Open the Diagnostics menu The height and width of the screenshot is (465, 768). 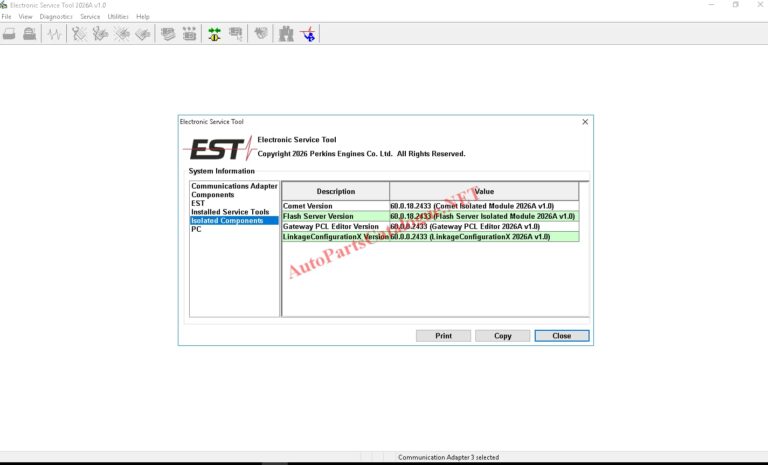56,16
